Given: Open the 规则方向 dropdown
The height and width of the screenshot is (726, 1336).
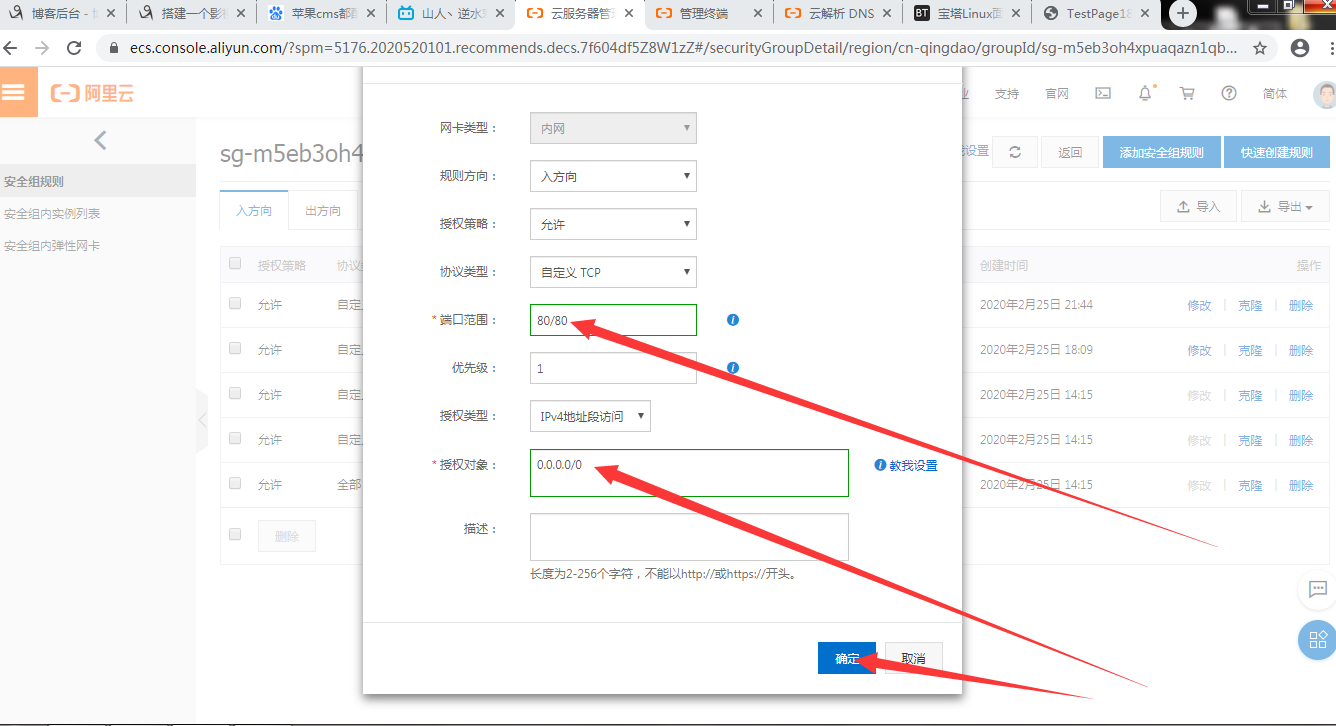Looking at the screenshot, I should point(613,176).
